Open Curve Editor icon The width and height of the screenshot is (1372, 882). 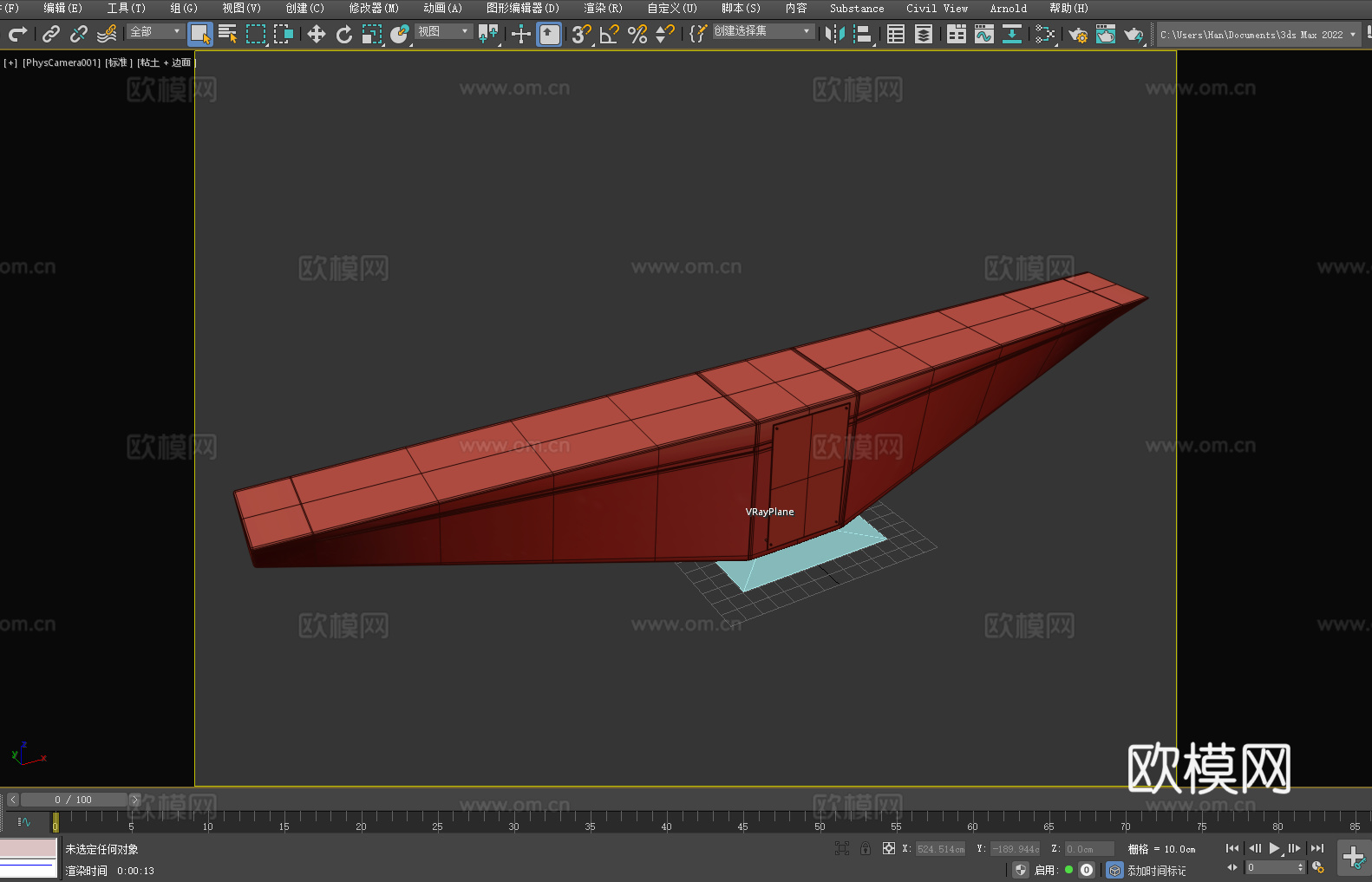click(984, 34)
